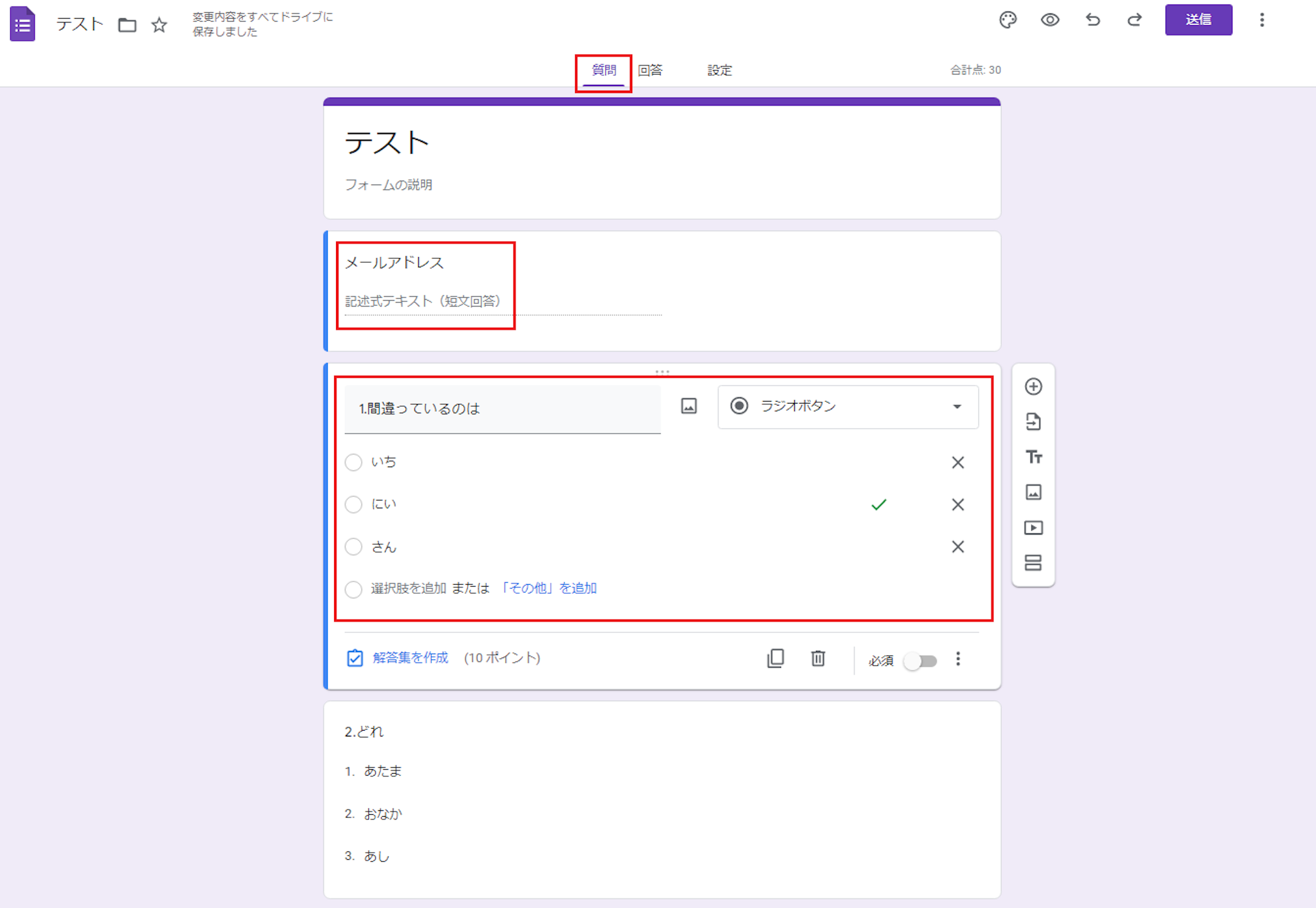
Task: Switch to the 設定 tab
Action: pyautogui.click(x=719, y=70)
